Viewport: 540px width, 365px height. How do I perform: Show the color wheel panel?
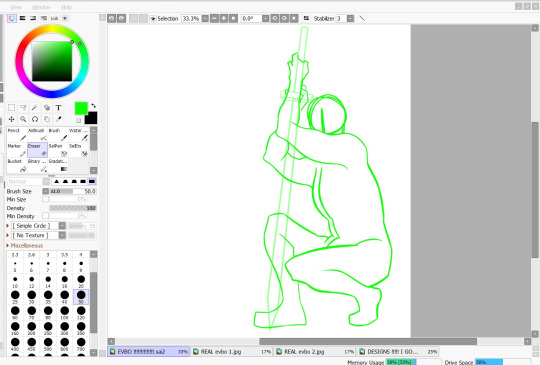(x=12, y=18)
